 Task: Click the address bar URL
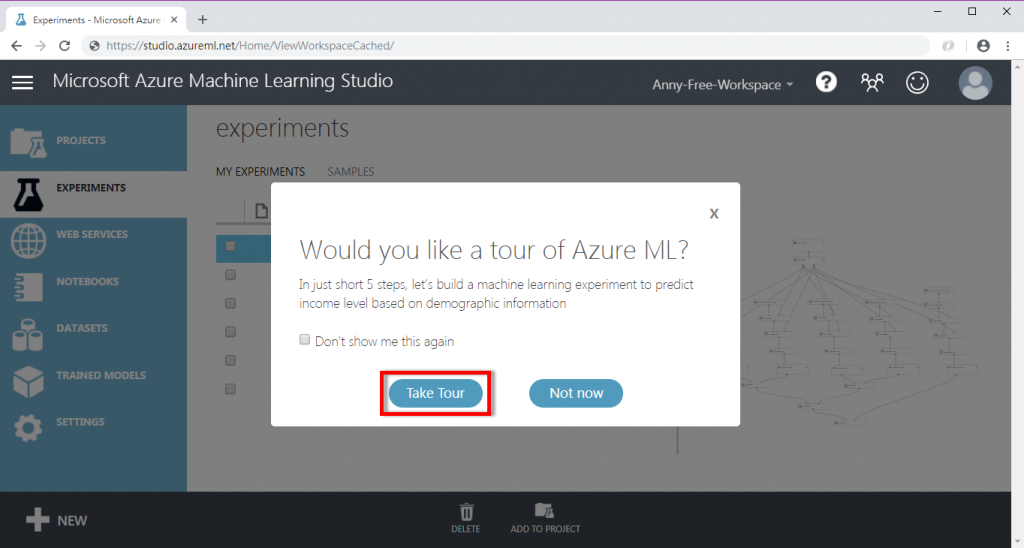click(250, 46)
